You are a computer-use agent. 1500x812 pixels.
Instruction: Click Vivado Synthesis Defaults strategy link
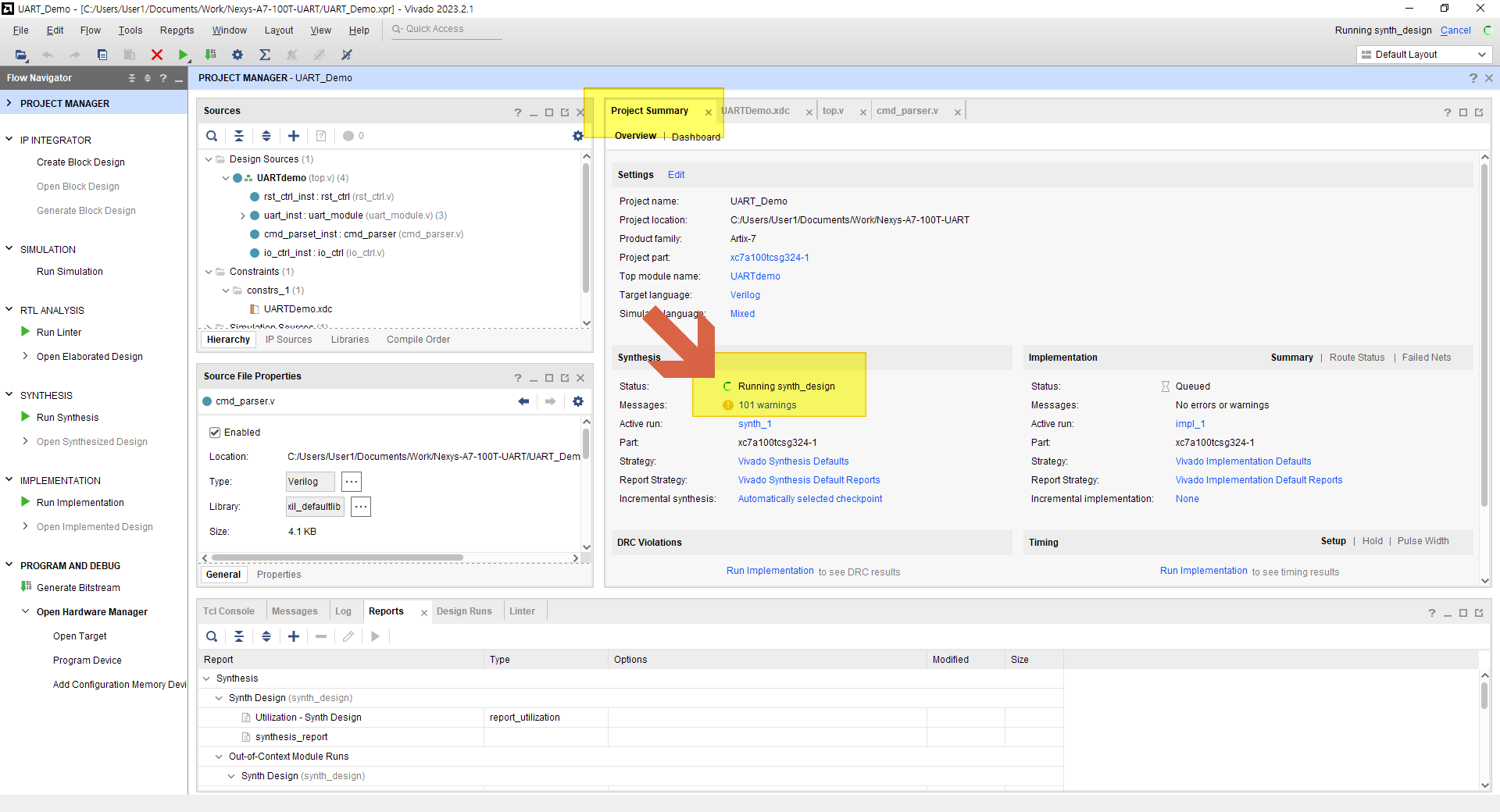click(x=793, y=461)
